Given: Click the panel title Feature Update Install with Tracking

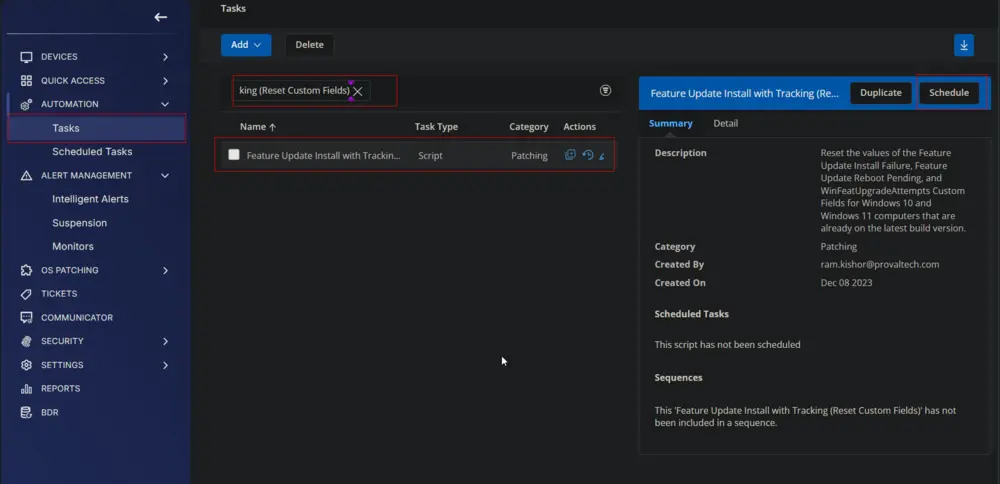Looking at the screenshot, I should 745,93.
